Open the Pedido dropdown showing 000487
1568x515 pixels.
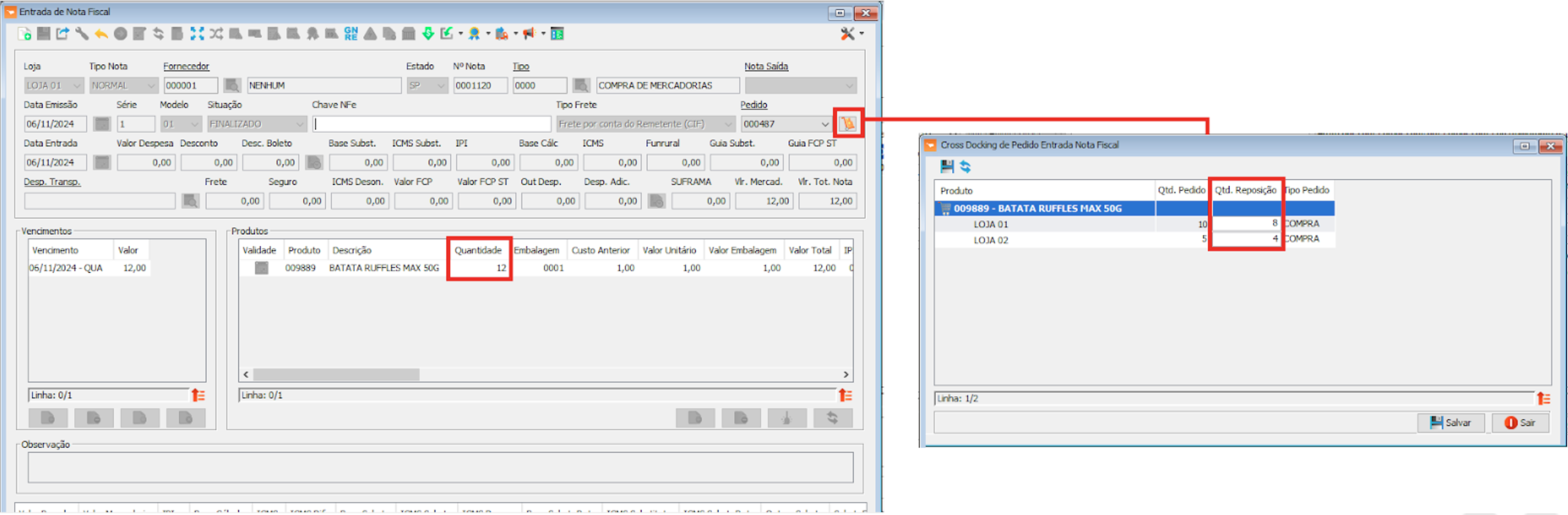[x=824, y=124]
